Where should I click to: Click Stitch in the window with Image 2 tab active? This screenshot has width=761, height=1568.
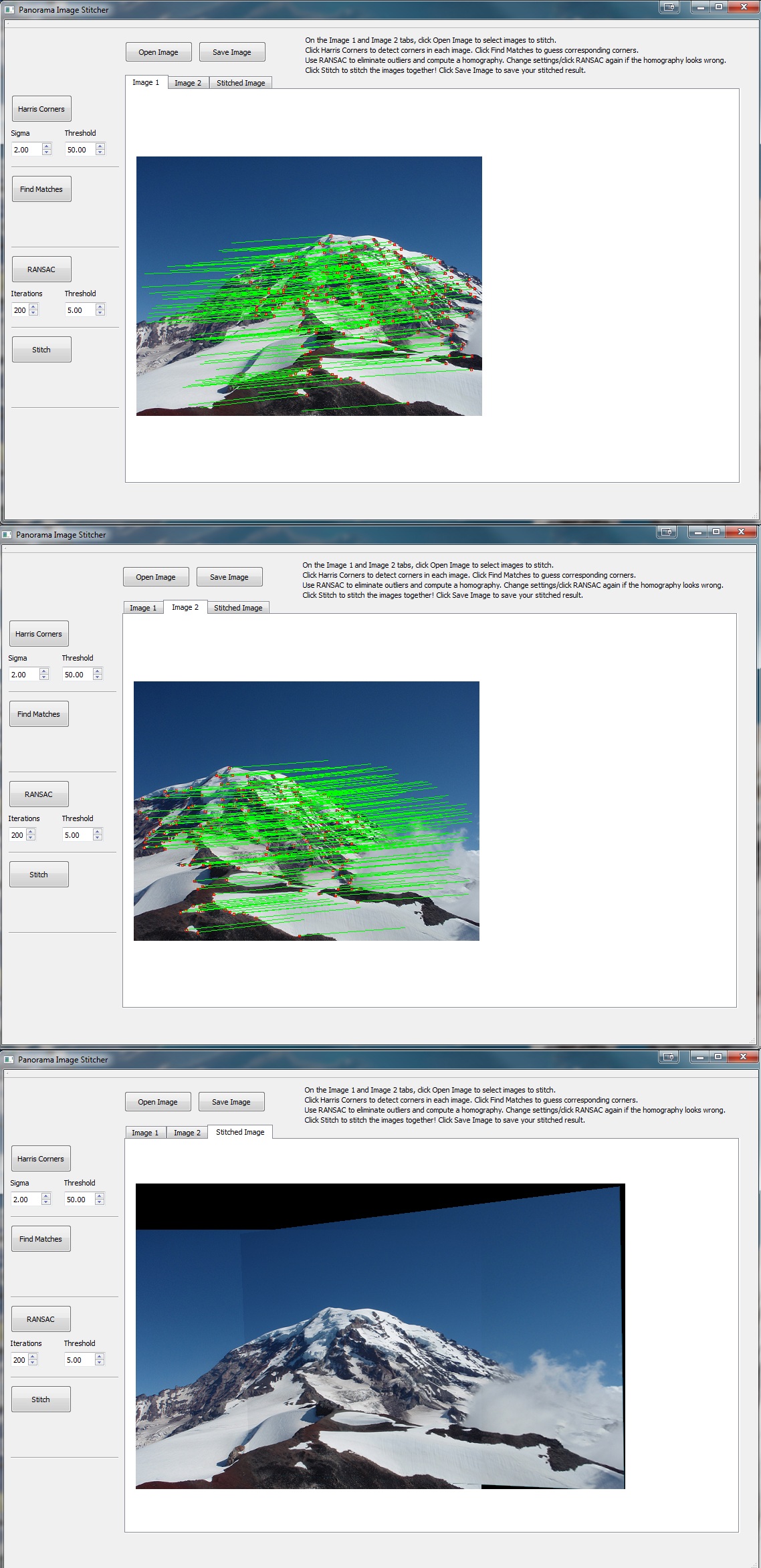pos(39,875)
